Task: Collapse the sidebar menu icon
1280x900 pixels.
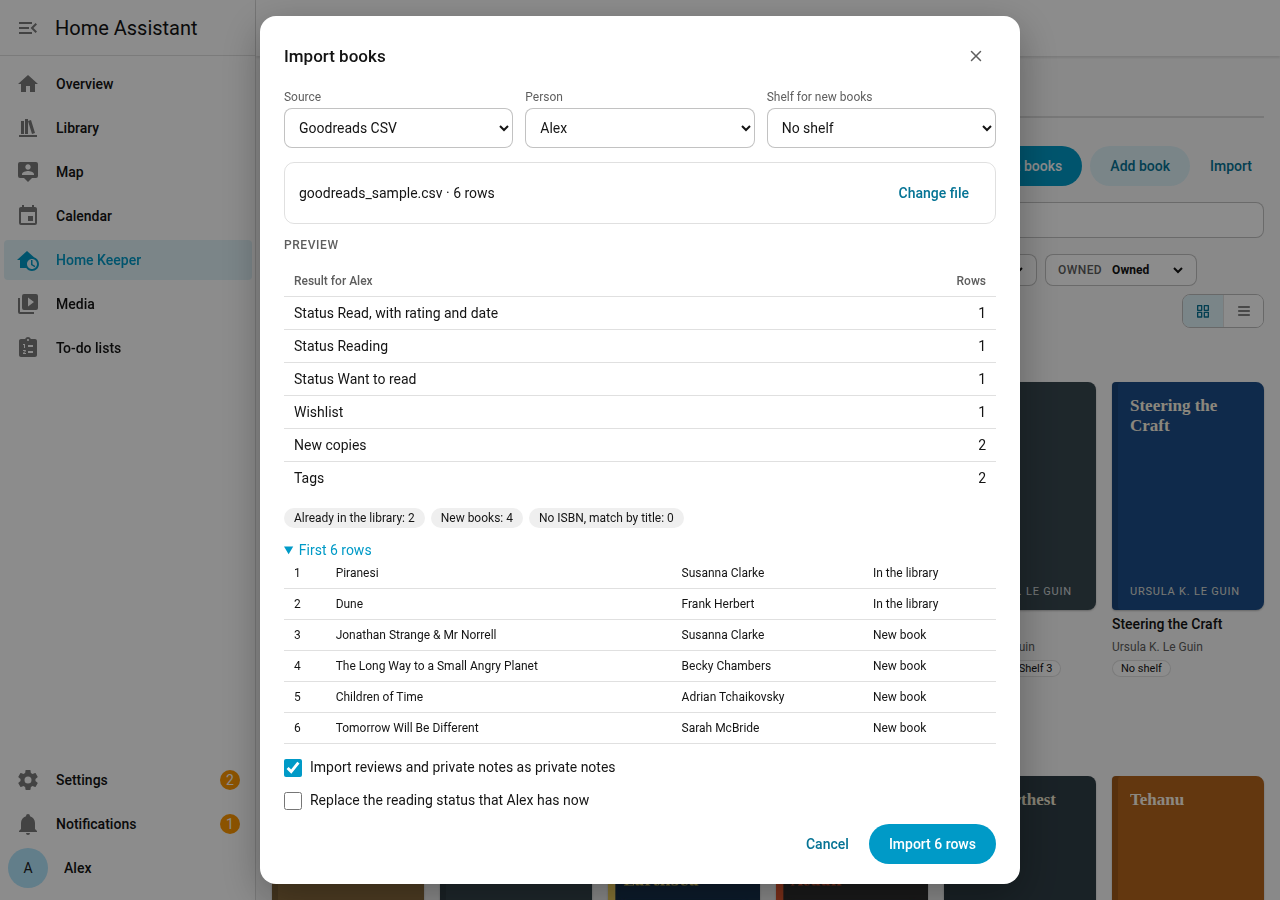Action: click(x=28, y=28)
